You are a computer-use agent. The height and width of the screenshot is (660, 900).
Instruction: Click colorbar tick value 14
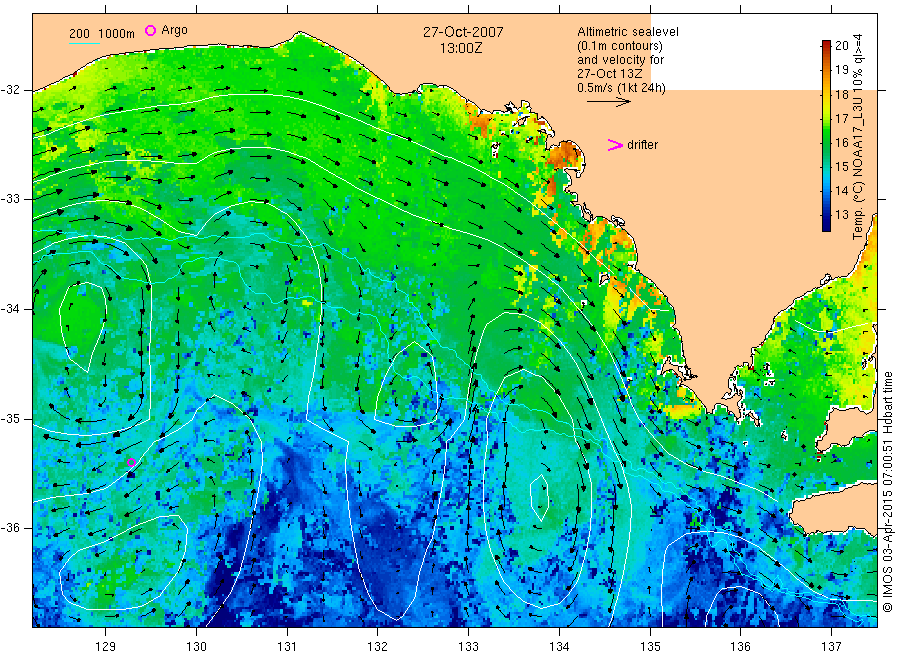[841, 191]
